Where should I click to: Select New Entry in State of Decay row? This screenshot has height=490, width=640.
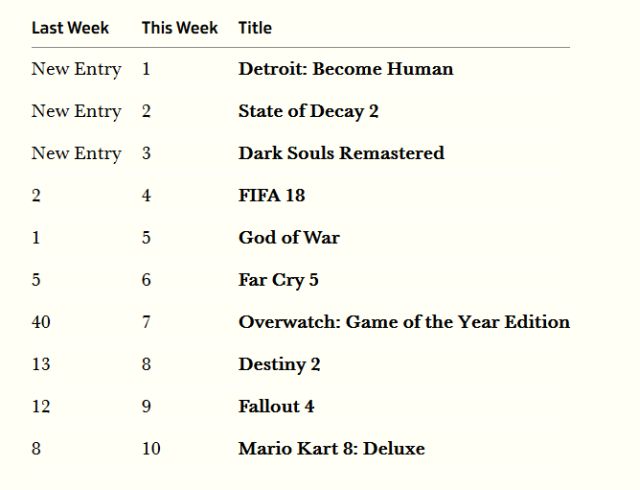76,112
